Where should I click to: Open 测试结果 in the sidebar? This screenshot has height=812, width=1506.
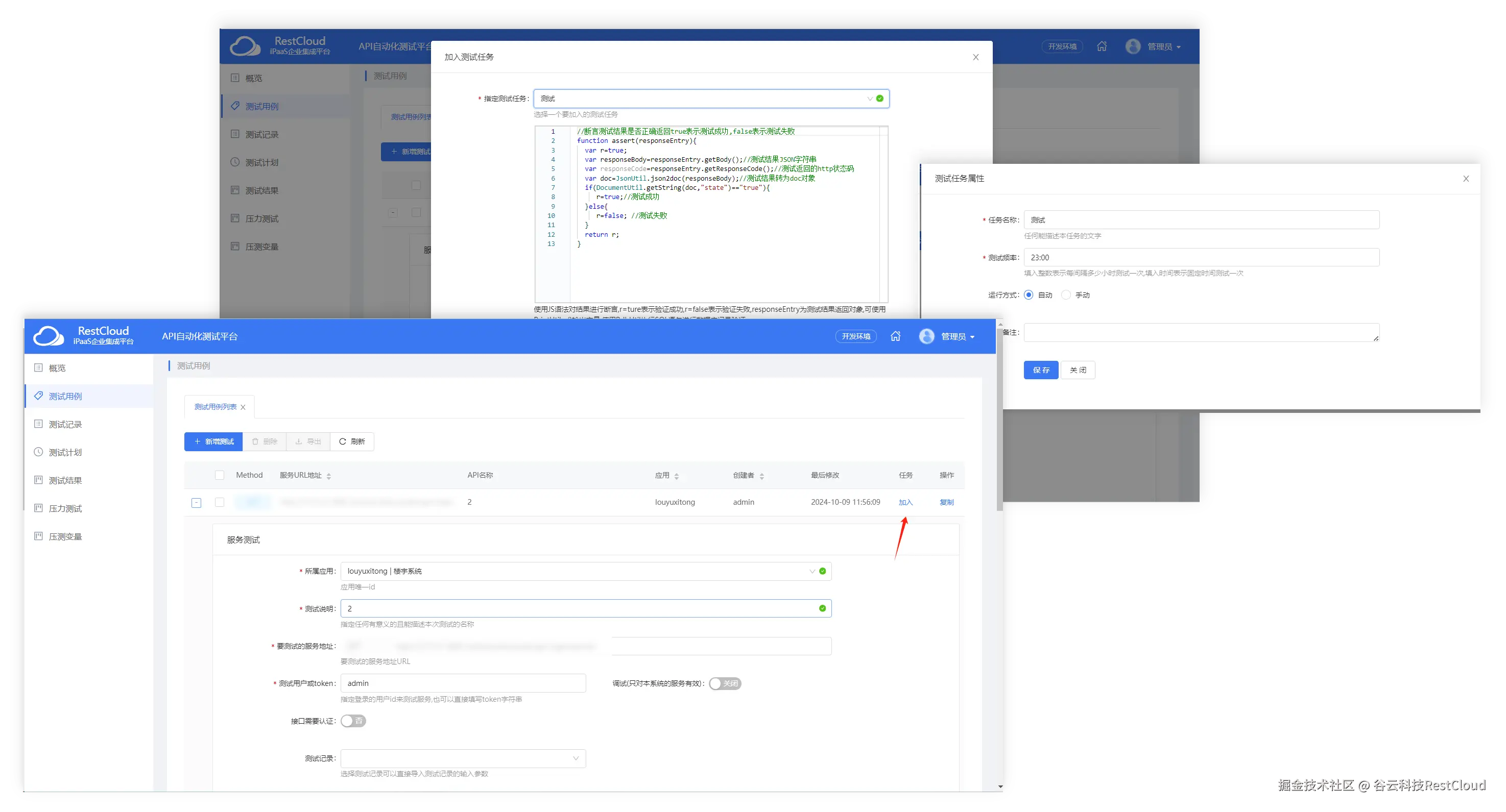point(65,481)
